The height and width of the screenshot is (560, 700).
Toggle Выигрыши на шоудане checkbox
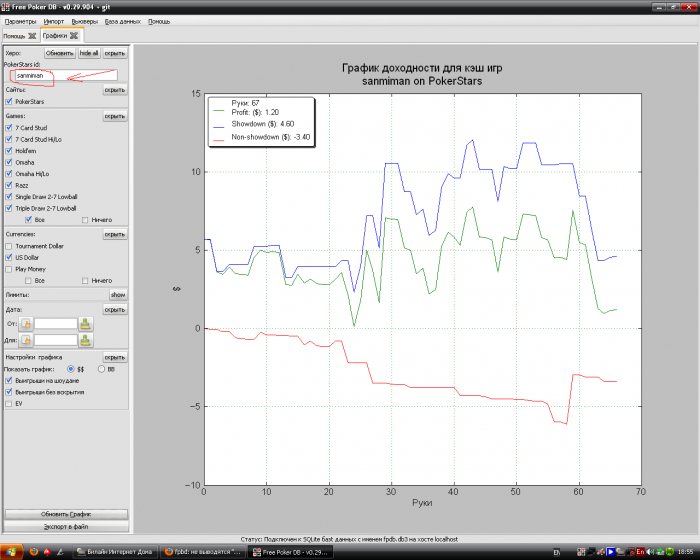tap(8, 380)
